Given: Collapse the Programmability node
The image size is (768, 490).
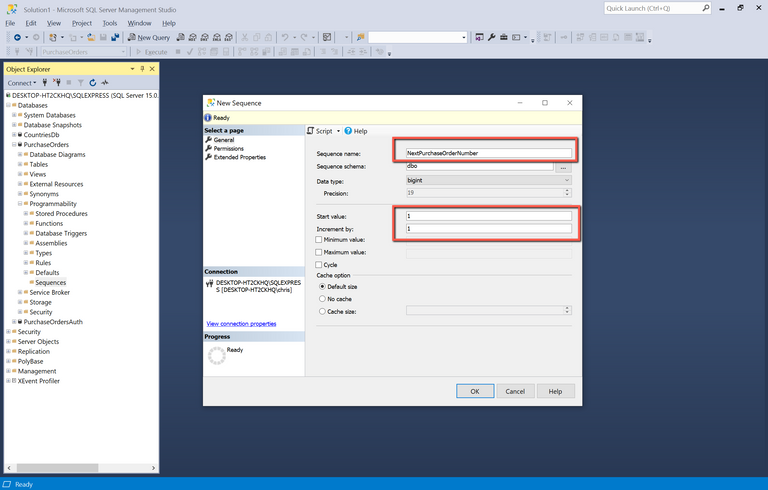Looking at the screenshot, I should [20, 204].
